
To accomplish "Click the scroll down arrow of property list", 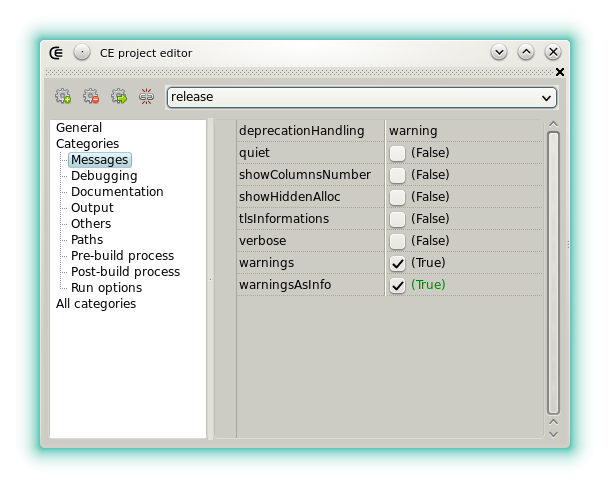I will coord(553,433).
